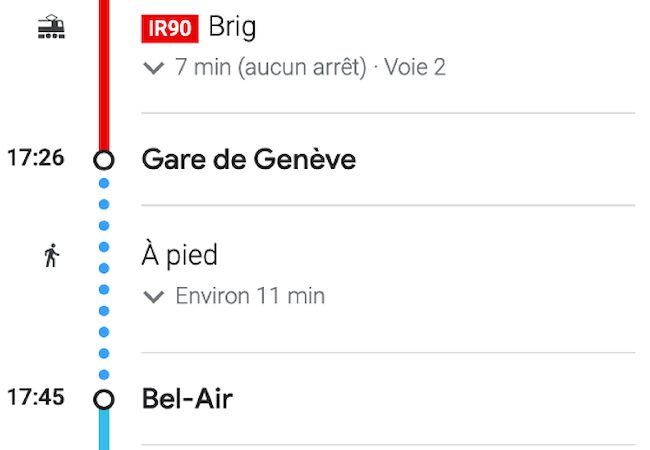Click the Gare de Genève stop circle marker

(104, 160)
